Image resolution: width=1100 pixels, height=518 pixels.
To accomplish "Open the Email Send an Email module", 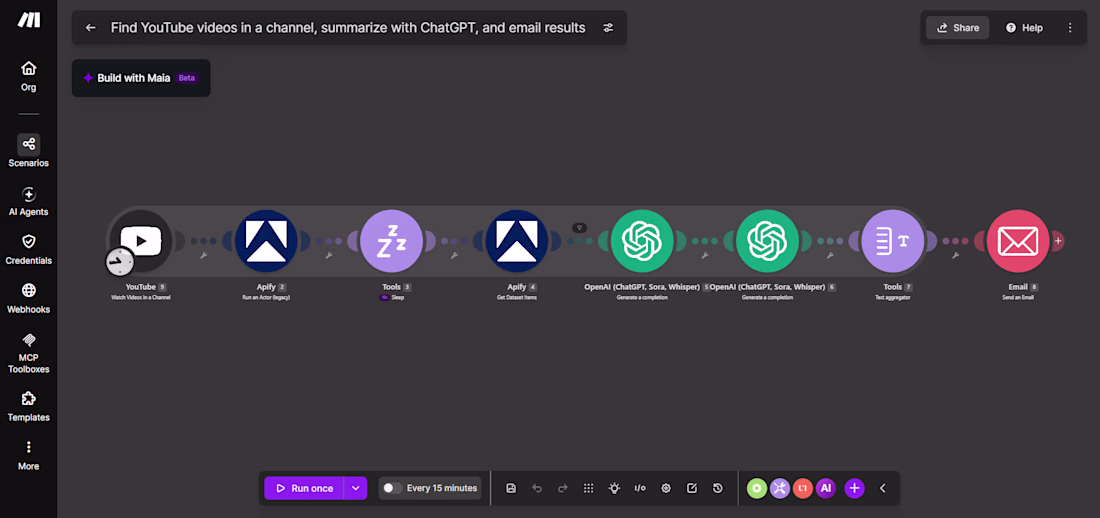I will click(1018, 241).
